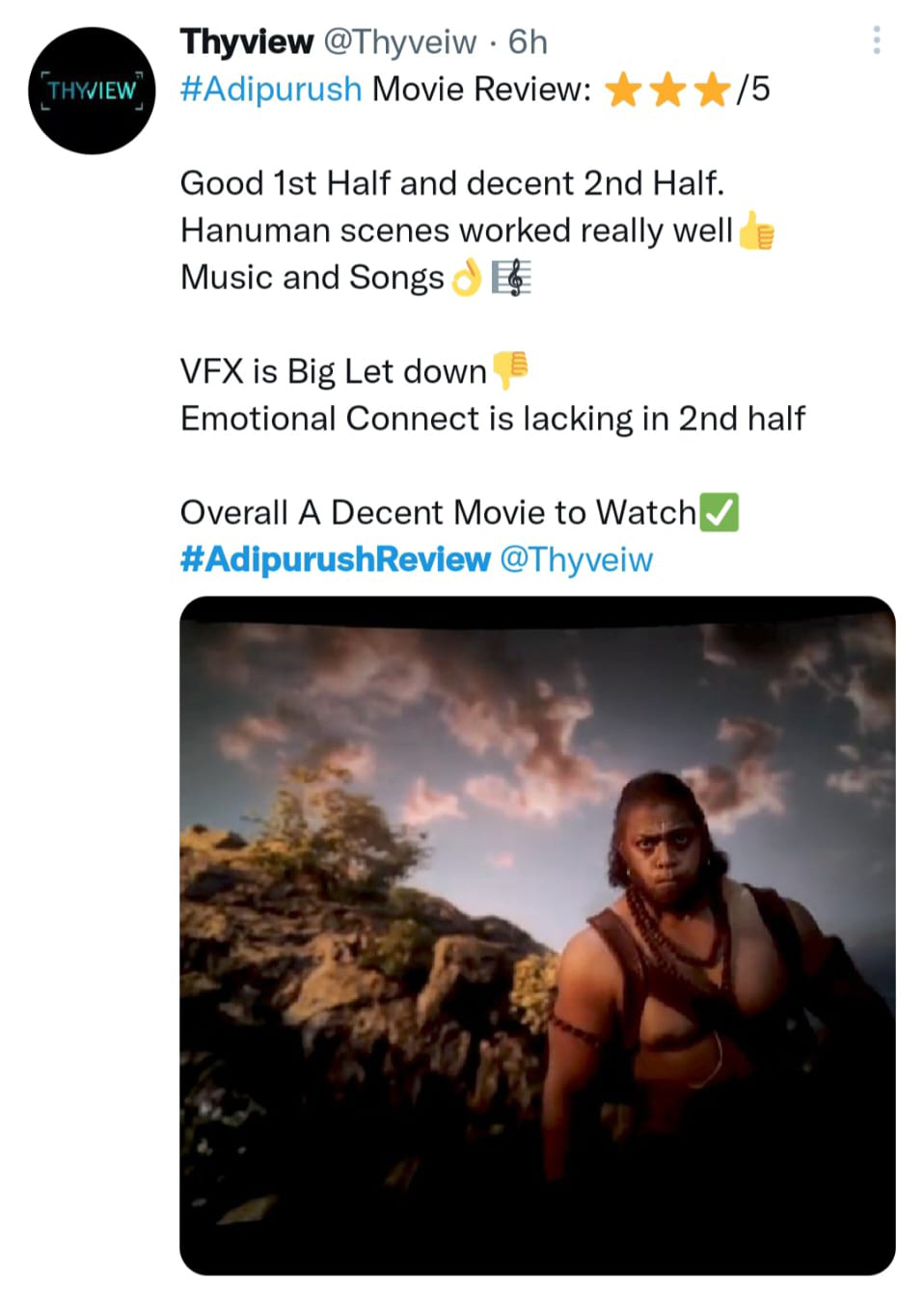The image size is (924, 1298).
Task: Open the tweet via the 6h timestamp
Action: tap(528, 41)
